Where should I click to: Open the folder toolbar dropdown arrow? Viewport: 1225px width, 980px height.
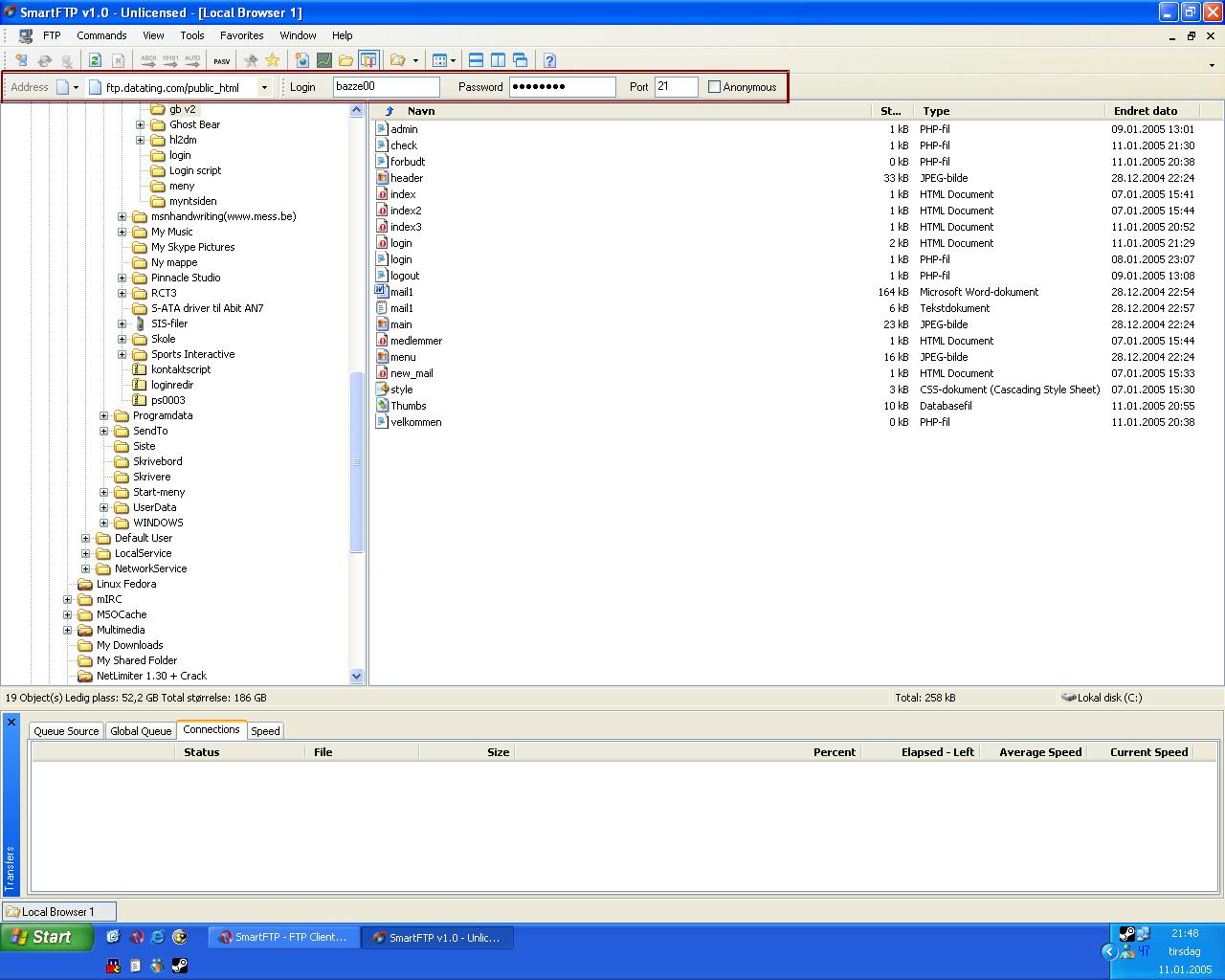pos(415,60)
